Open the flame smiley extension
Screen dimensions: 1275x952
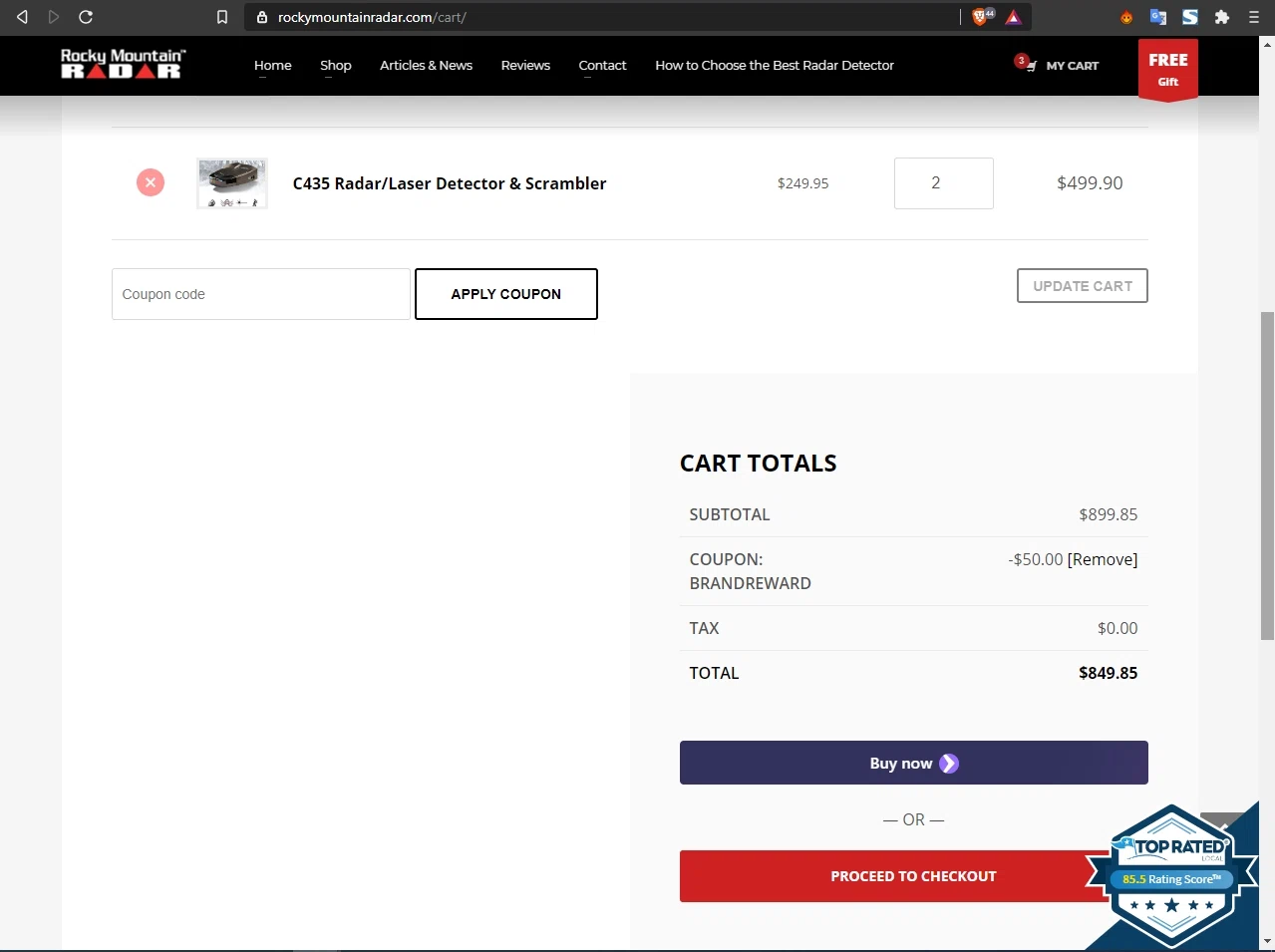click(1126, 17)
